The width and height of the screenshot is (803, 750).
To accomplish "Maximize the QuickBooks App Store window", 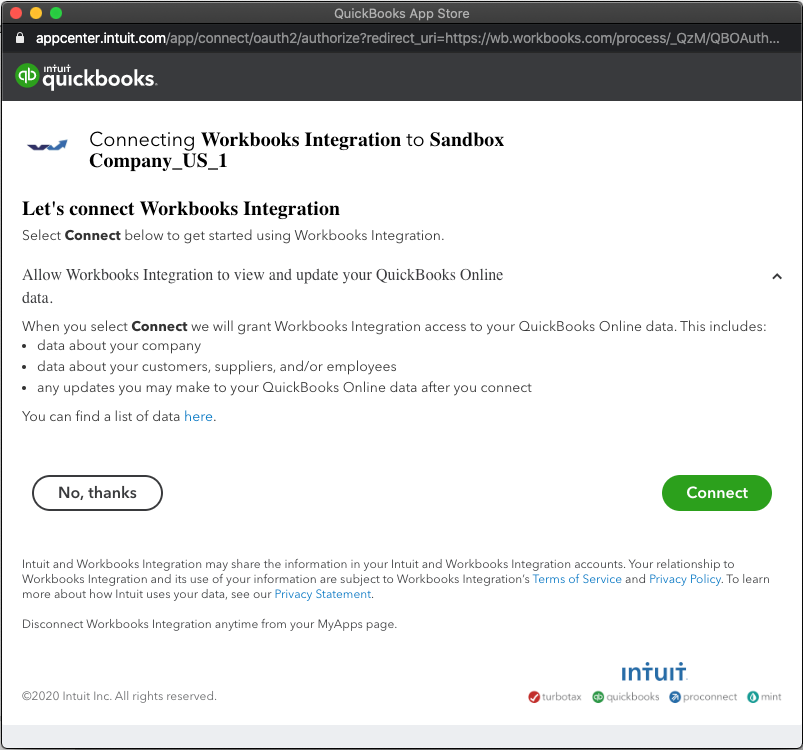I will (56, 13).
